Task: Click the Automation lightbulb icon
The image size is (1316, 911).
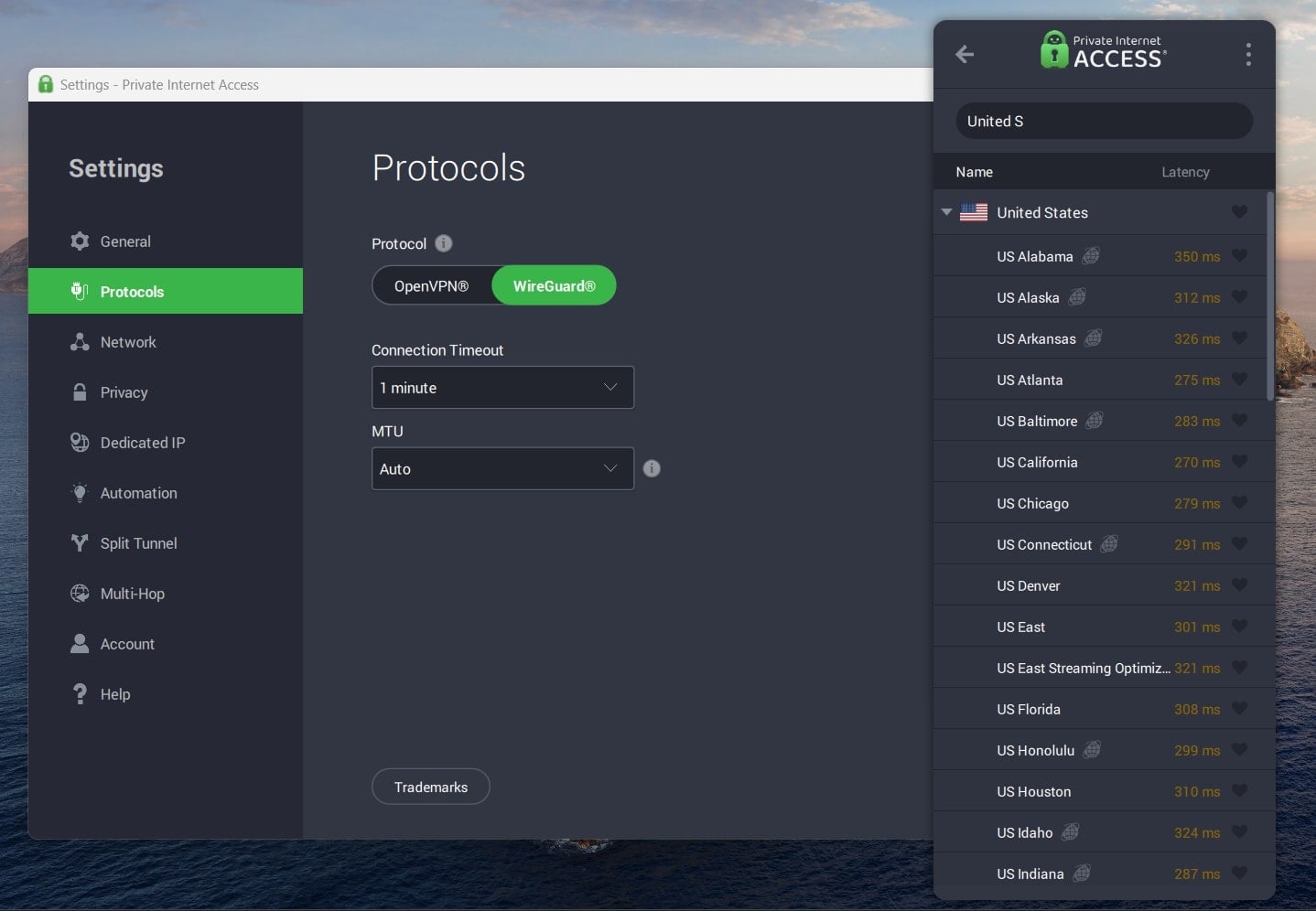Action: click(x=81, y=492)
